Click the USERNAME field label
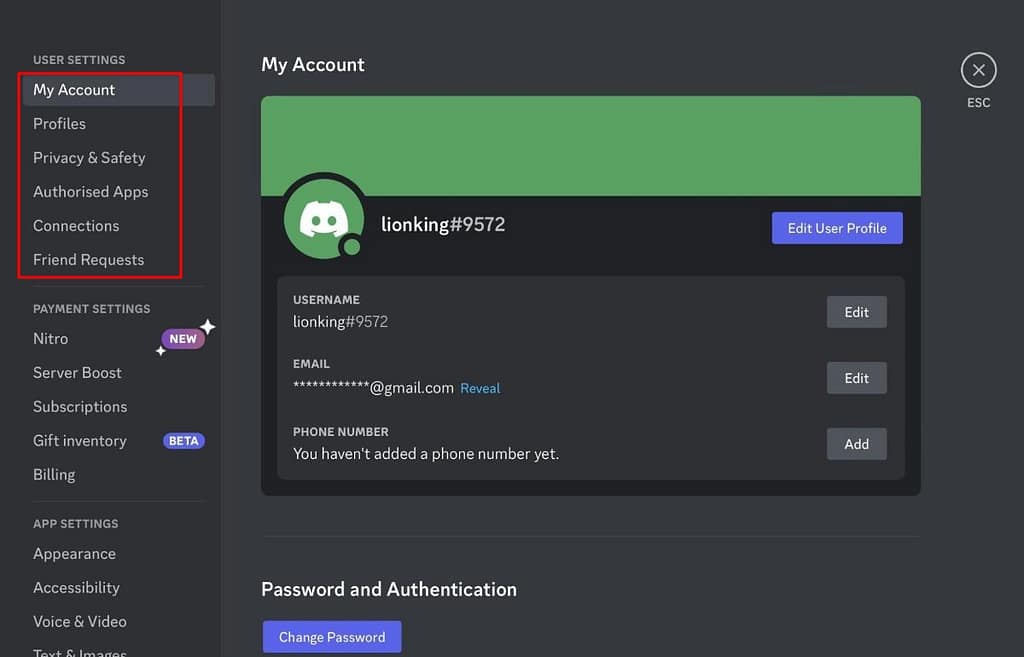Image resolution: width=1024 pixels, height=657 pixels. (326, 300)
